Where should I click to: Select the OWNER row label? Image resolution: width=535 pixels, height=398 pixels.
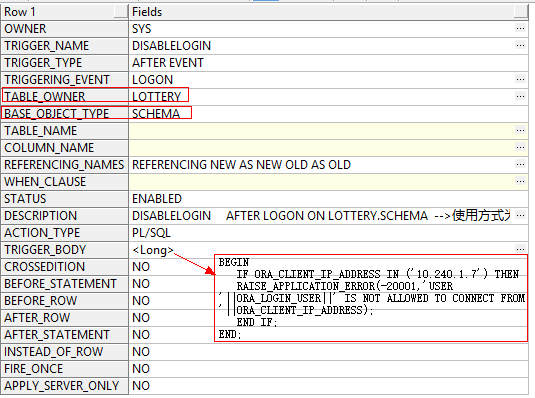coord(64,29)
